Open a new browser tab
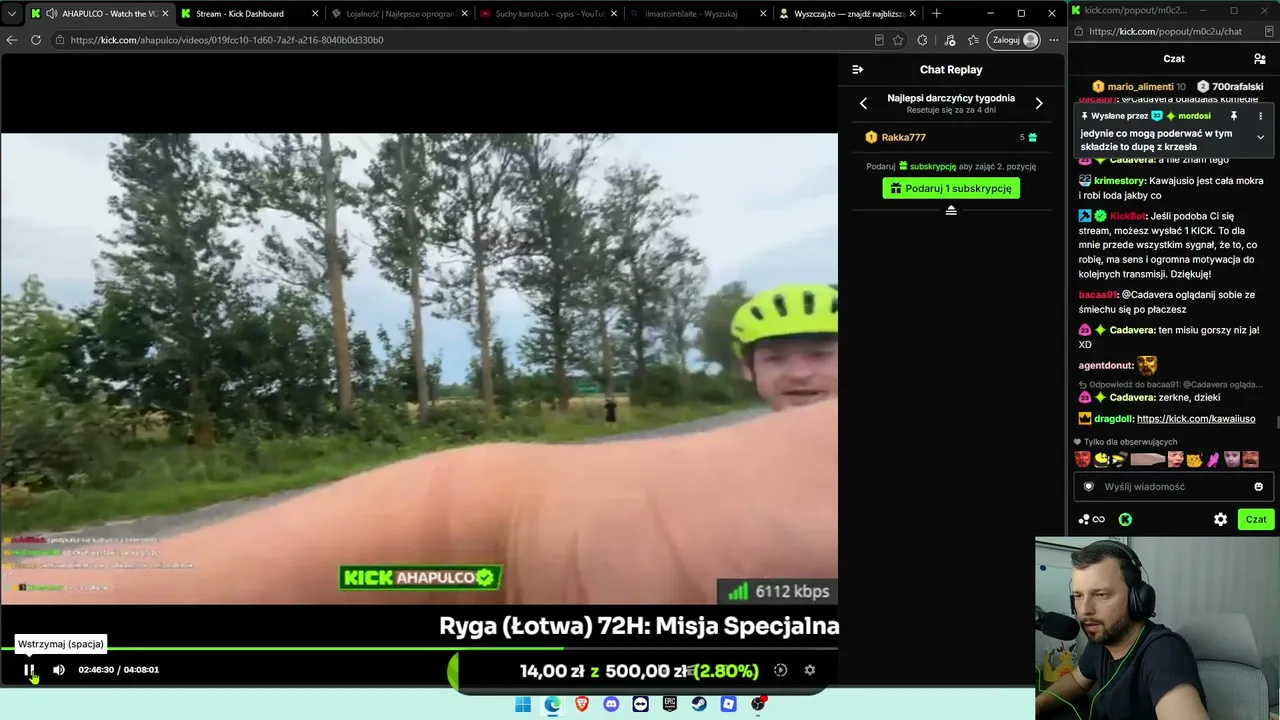Image resolution: width=1280 pixels, height=720 pixels. [x=936, y=14]
